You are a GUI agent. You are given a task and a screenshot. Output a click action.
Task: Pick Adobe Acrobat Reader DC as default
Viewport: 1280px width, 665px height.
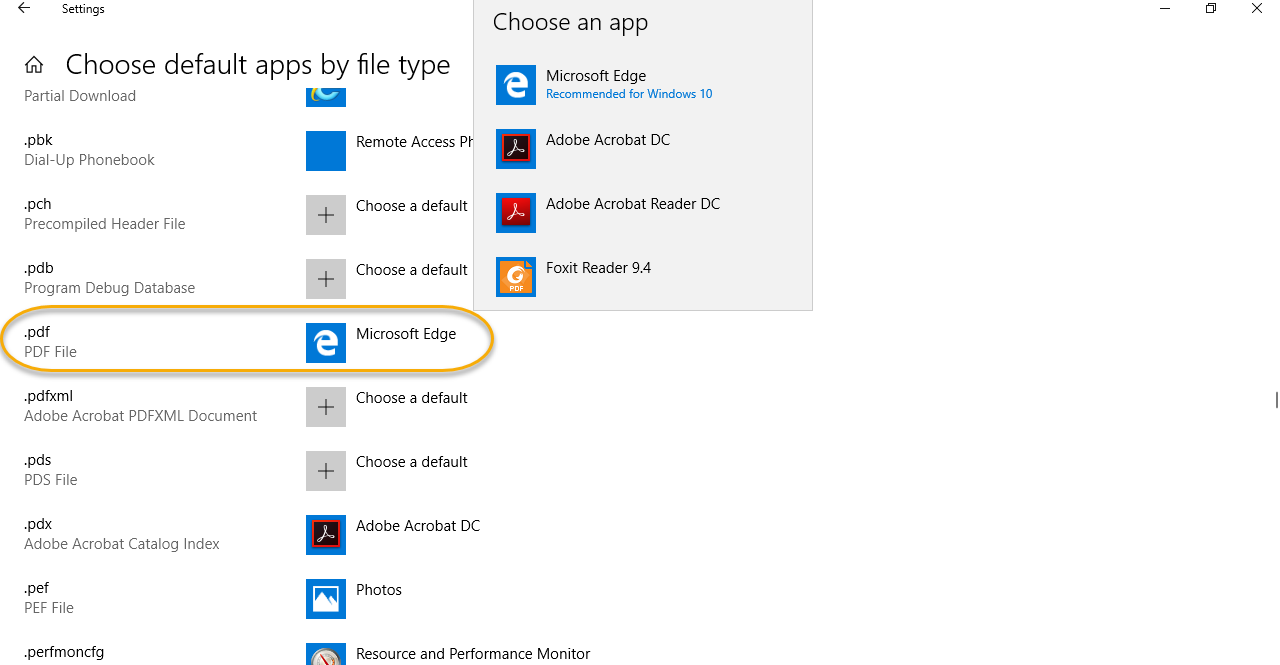[x=643, y=213]
